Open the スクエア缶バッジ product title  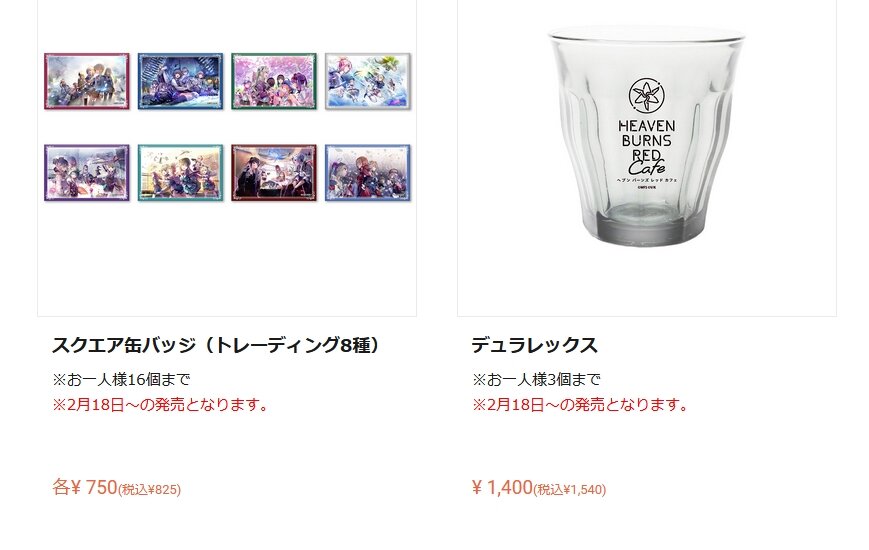pyautogui.click(x=216, y=345)
